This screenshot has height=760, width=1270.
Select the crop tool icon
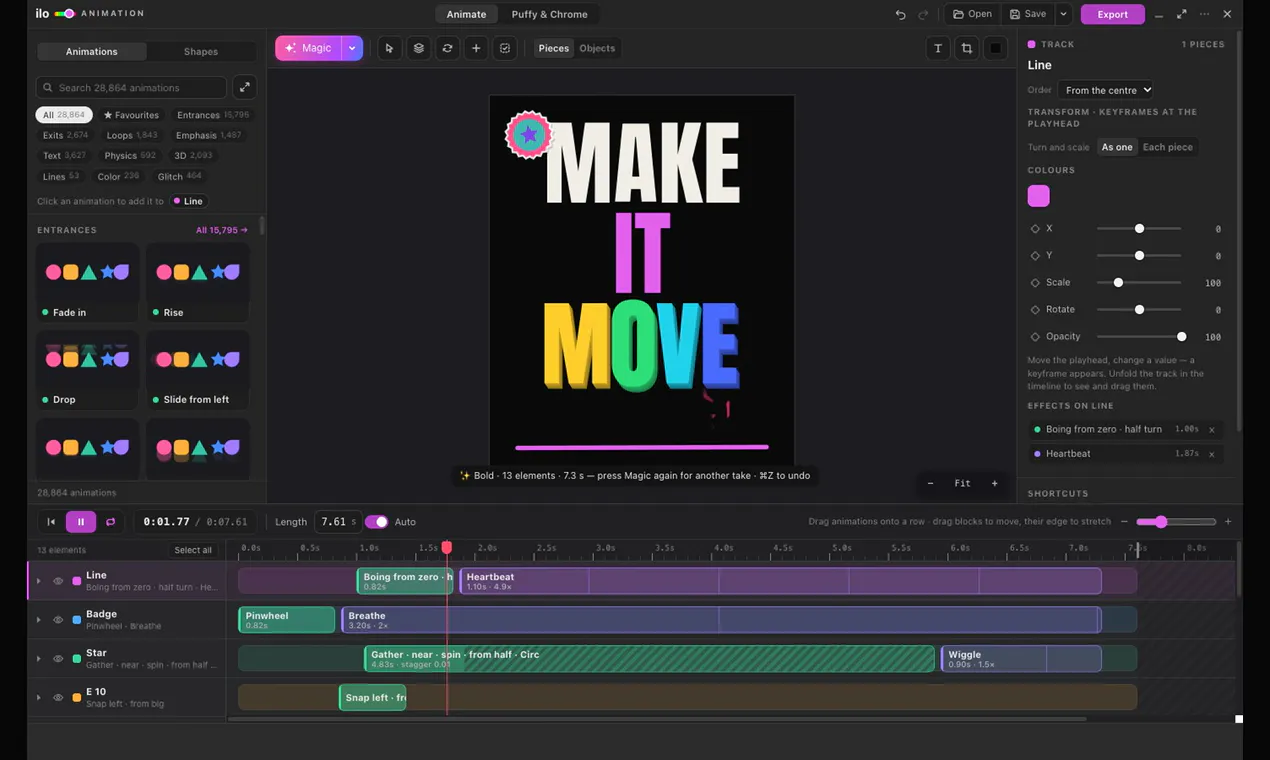[x=967, y=48]
